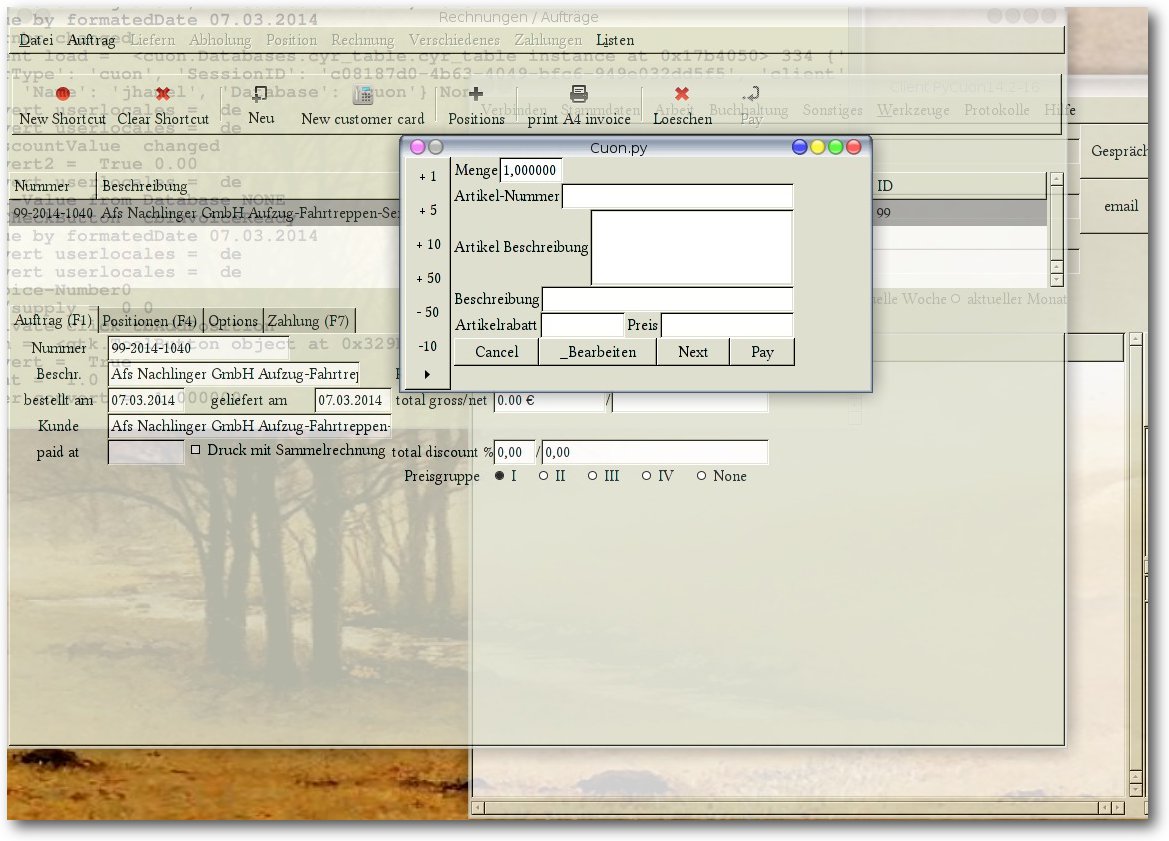Open the Verschiedenes menu
The height and width of the screenshot is (841, 1169).
coord(454,40)
